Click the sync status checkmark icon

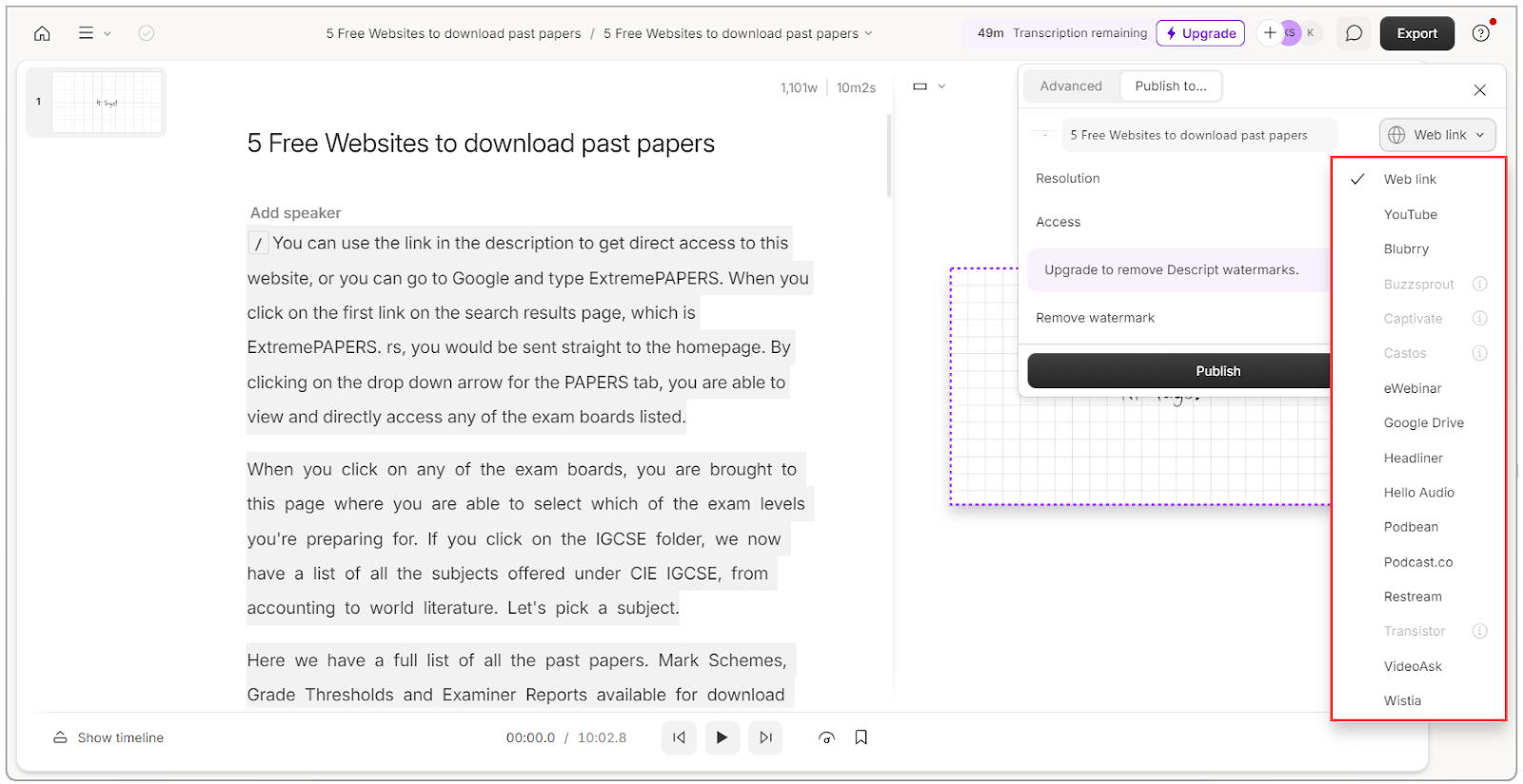tap(147, 33)
